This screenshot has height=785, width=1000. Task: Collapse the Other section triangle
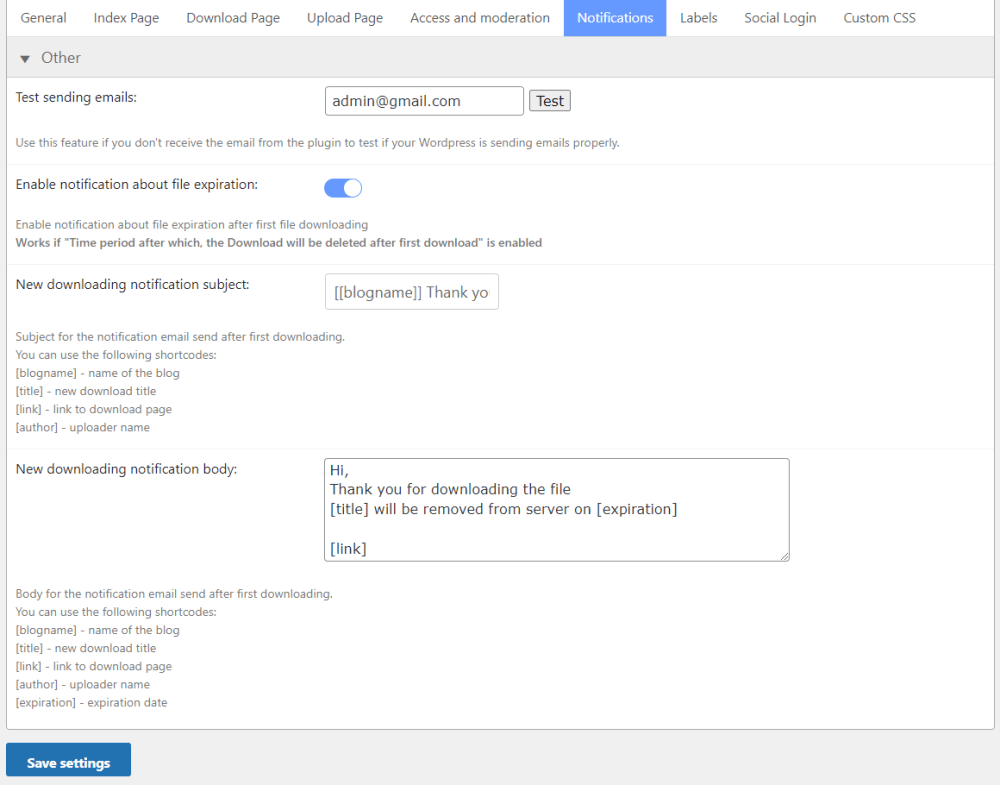(x=25, y=59)
